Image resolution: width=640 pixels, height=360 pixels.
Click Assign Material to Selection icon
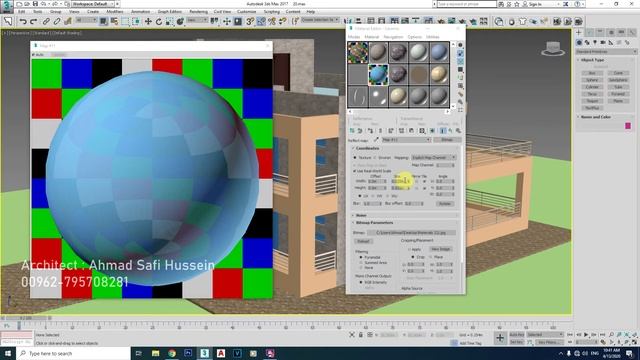[370, 131]
